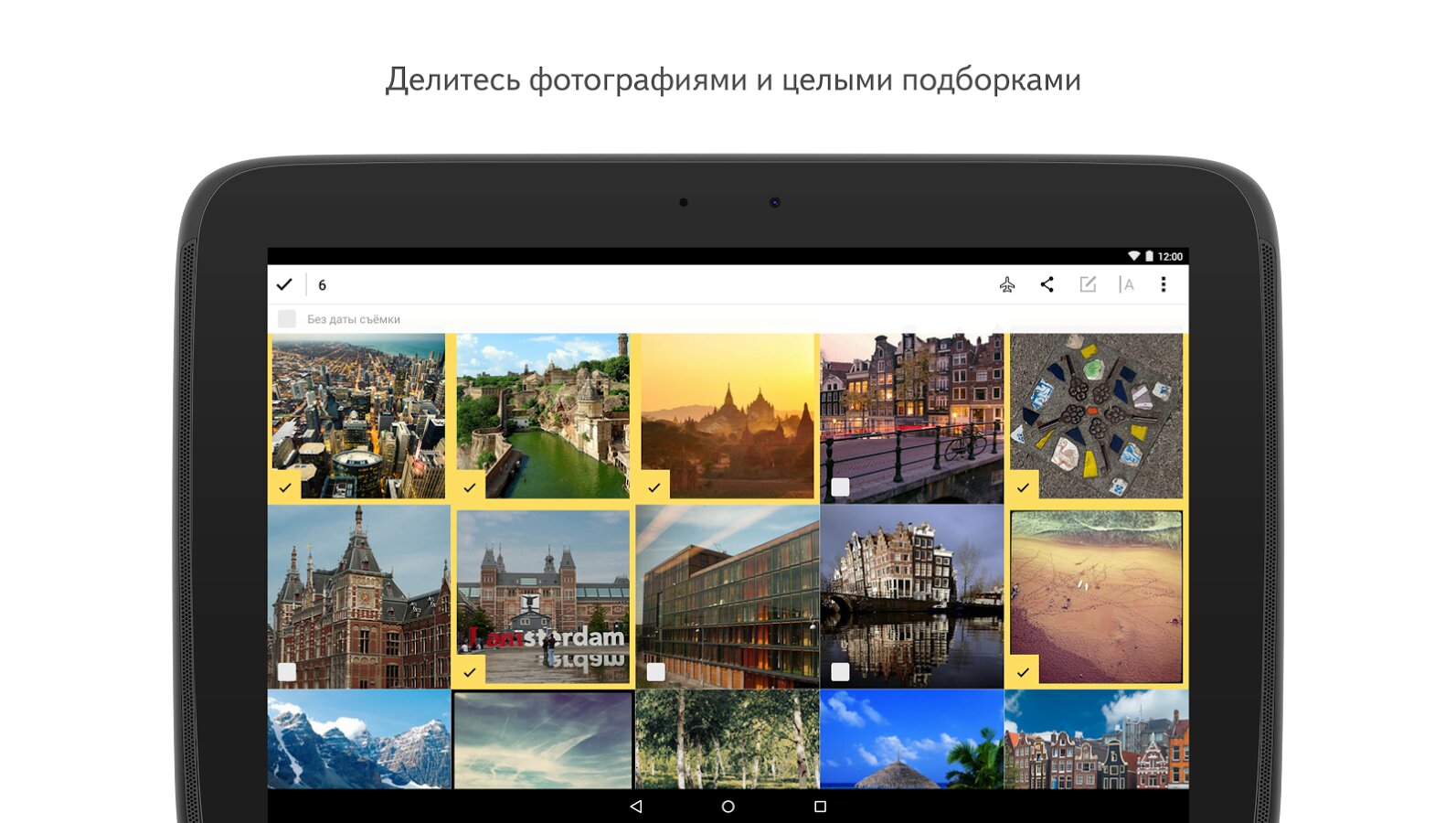Tap the birch forest photo thumbnail
1456x823 pixels.
pos(727,739)
